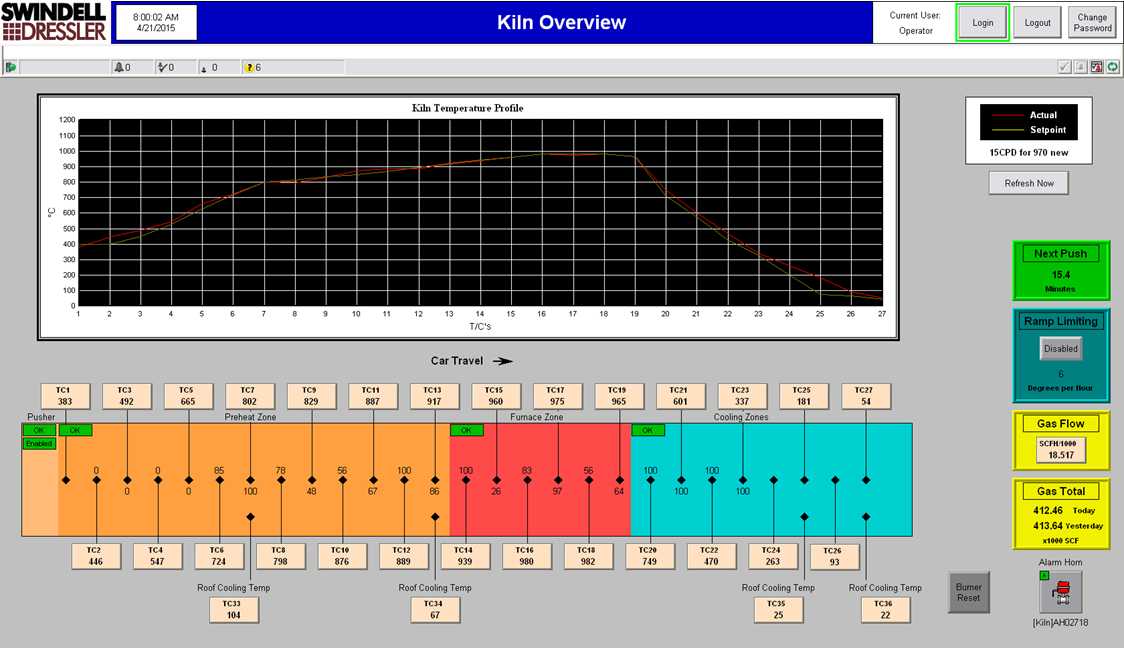Click the yellow question mark counter icon

point(249,67)
